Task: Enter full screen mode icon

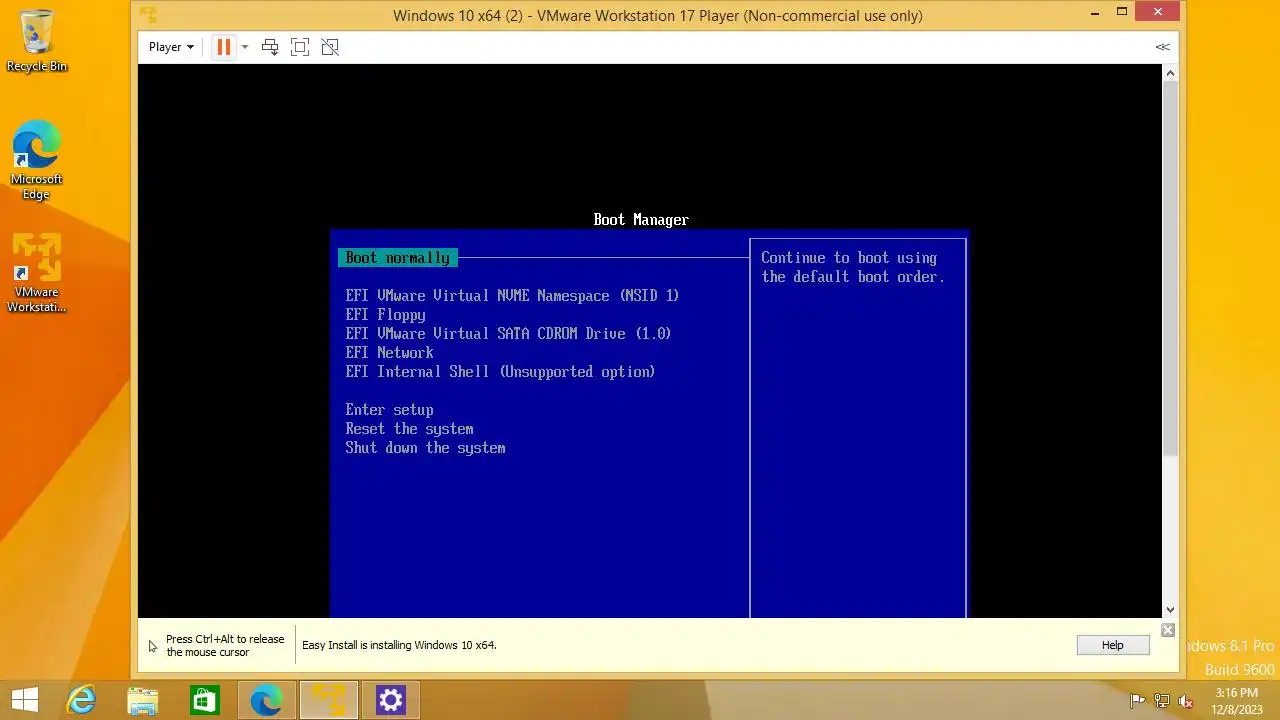Action: (x=300, y=47)
